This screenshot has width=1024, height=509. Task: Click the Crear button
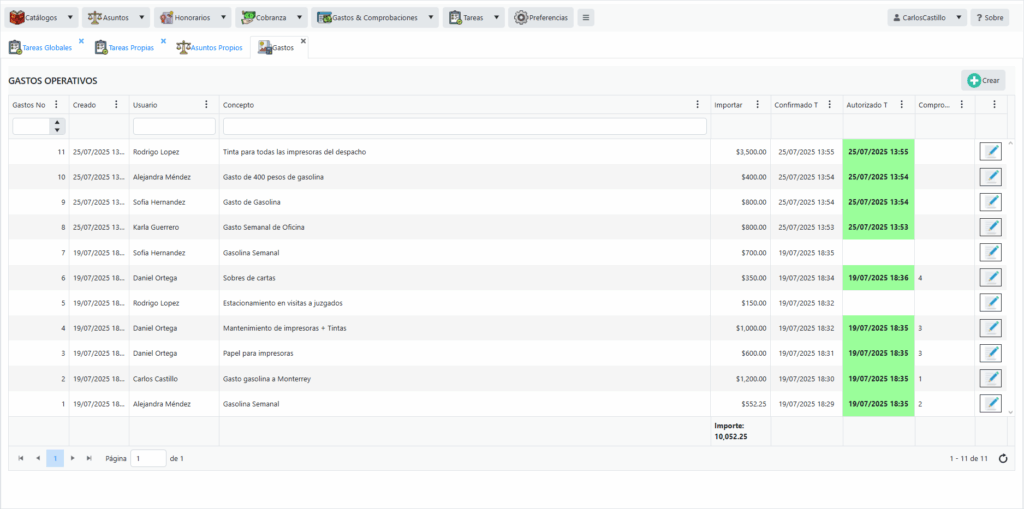pyautogui.click(x=983, y=80)
